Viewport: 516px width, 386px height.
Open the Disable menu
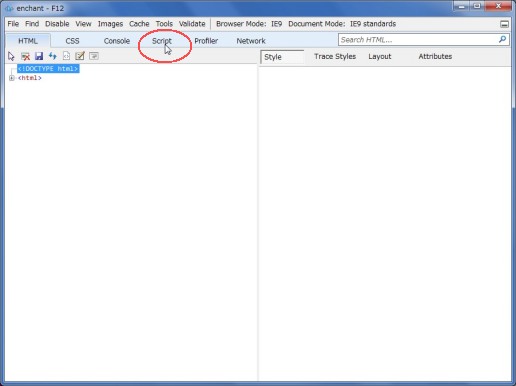(57, 24)
